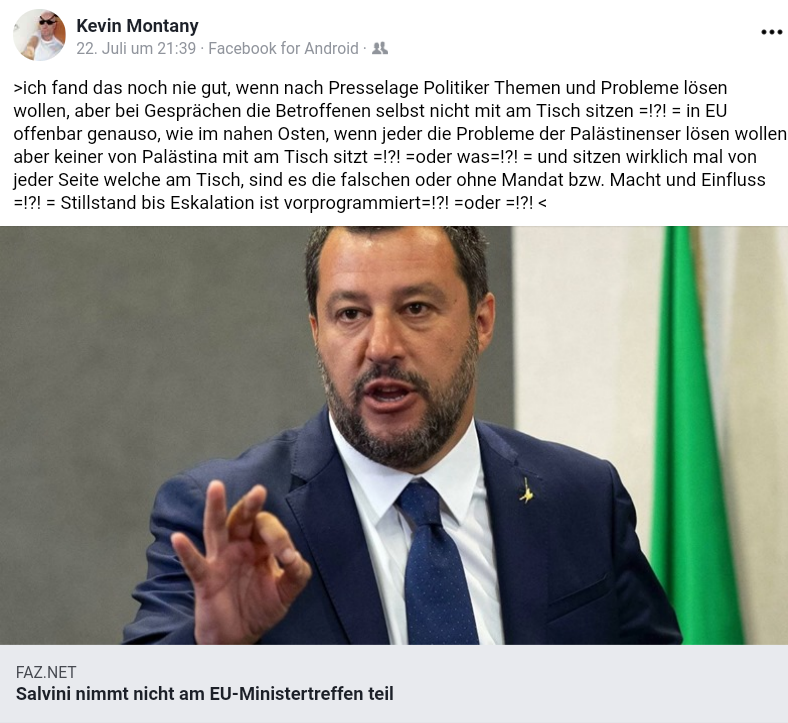Click the Facebook for Android label
788x723 pixels.
(283, 49)
